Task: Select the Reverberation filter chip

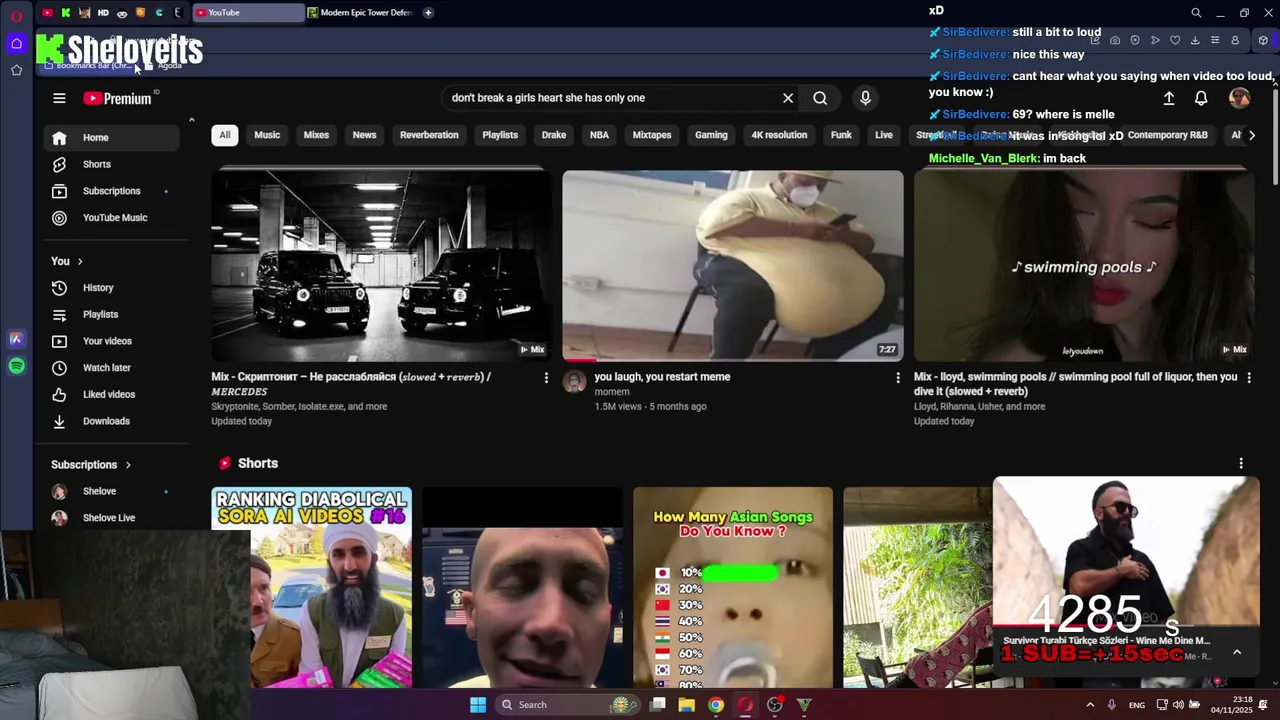Action: 429,135
